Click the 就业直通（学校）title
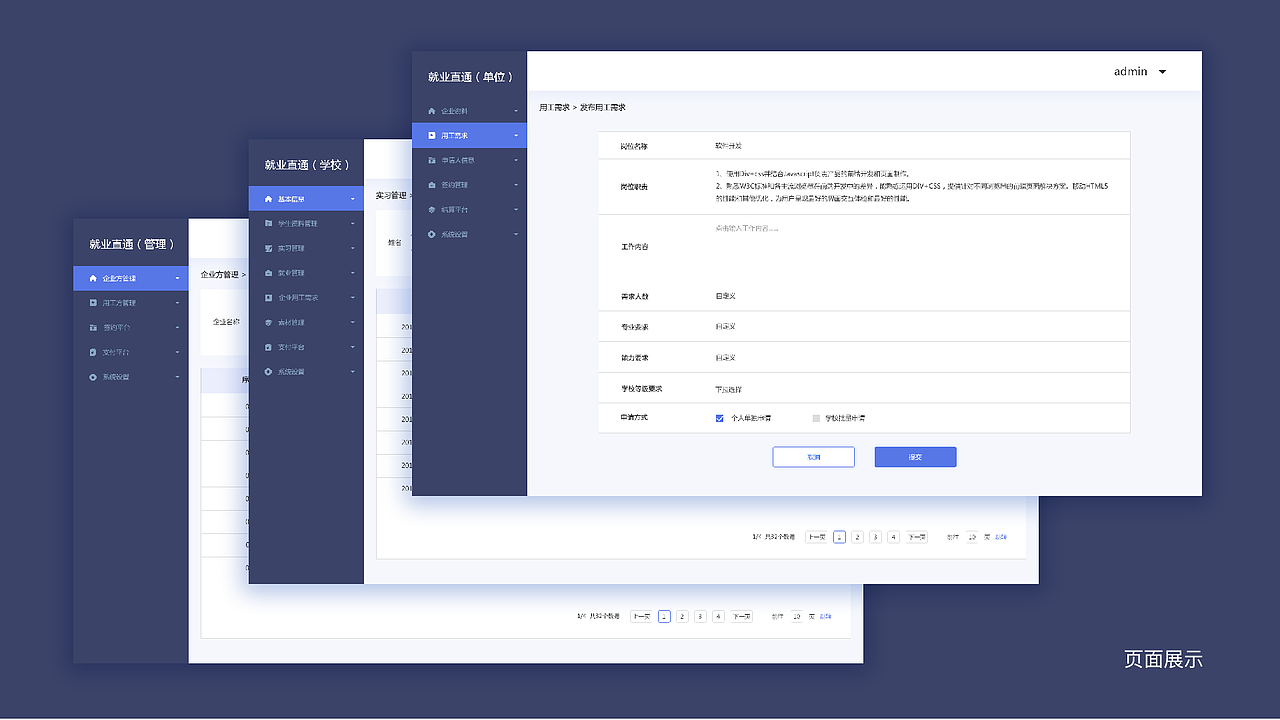1280x720 pixels. click(307, 165)
